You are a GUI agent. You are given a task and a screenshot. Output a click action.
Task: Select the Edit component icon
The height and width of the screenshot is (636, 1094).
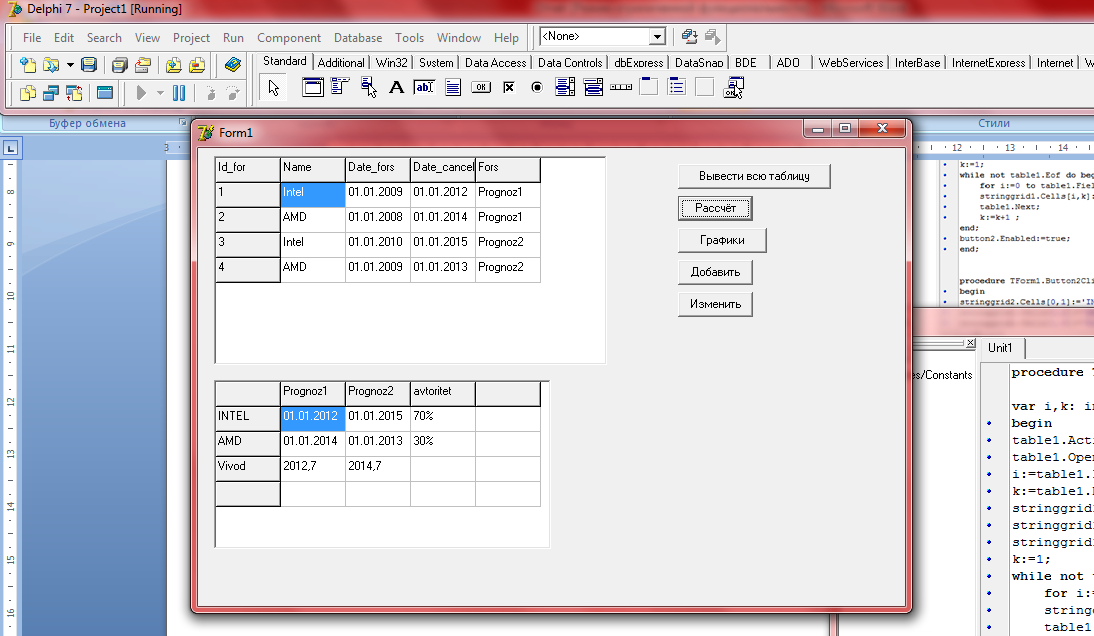pos(424,87)
